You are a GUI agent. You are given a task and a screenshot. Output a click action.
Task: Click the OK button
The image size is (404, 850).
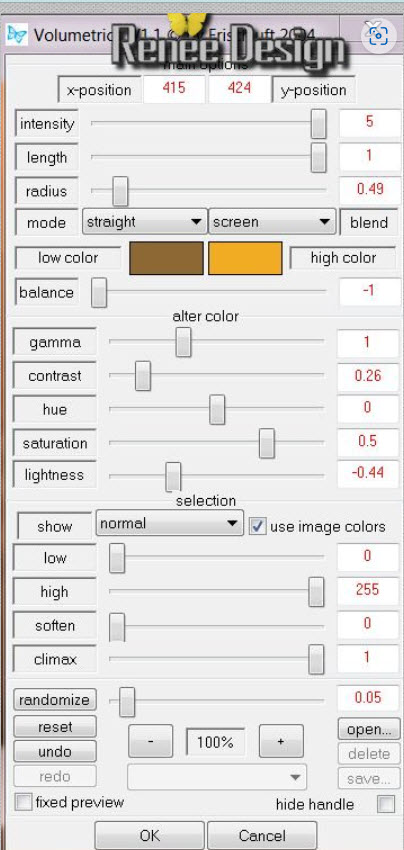pyautogui.click(x=150, y=835)
